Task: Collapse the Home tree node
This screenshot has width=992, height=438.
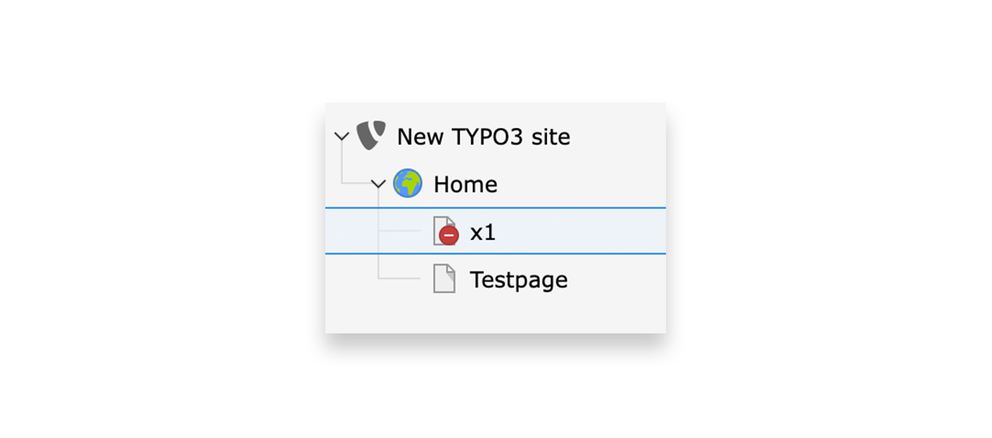Action: point(378,184)
